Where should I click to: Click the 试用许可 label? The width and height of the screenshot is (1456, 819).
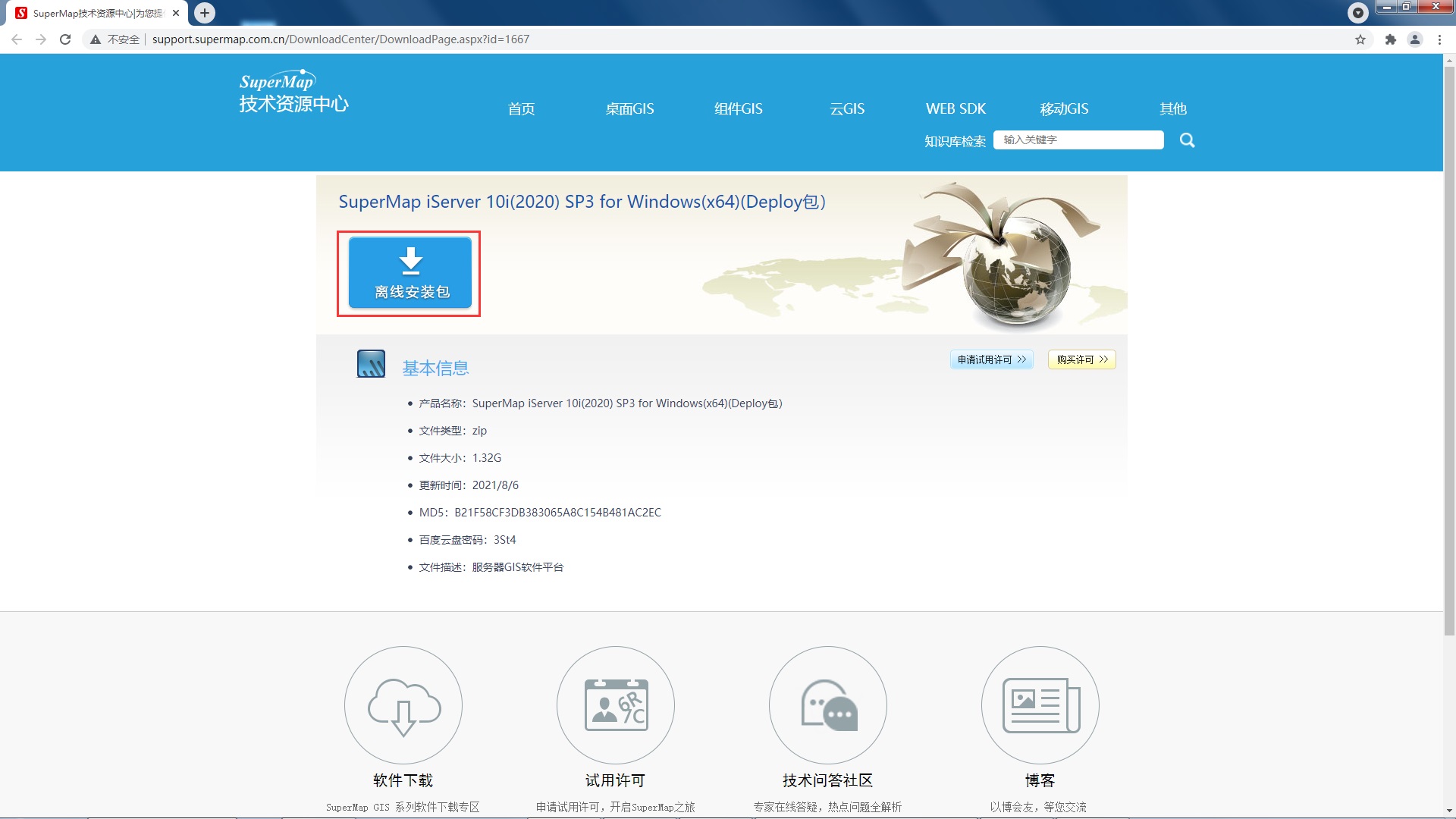615,780
